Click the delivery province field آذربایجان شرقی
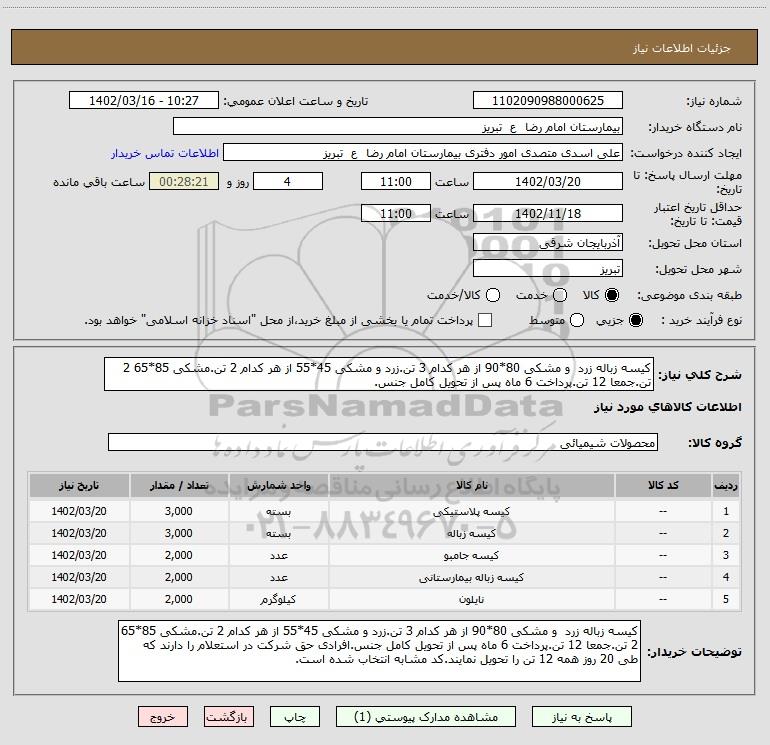Viewport: 770px width, 745px height. click(548, 242)
